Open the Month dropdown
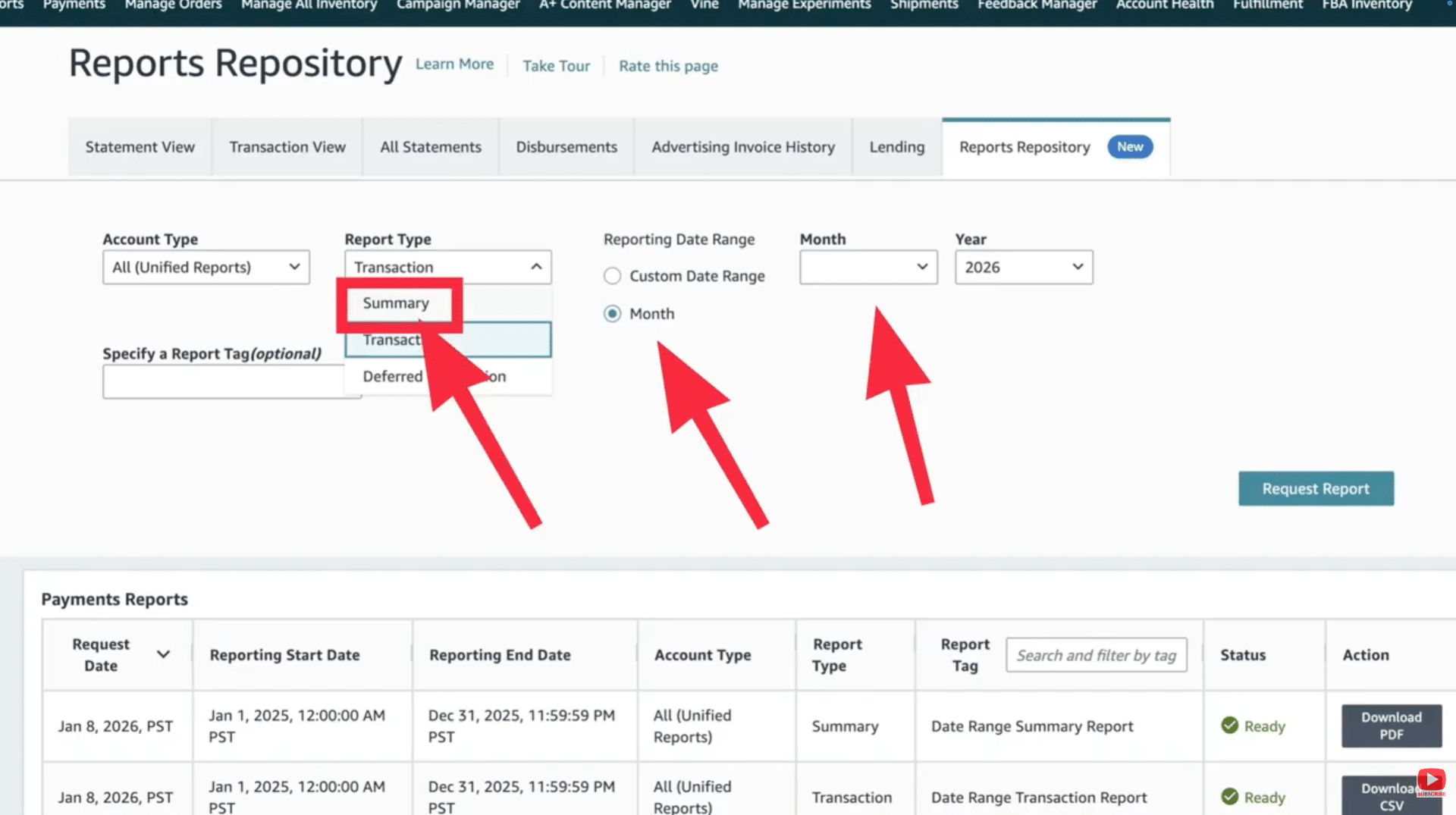 [868, 268]
